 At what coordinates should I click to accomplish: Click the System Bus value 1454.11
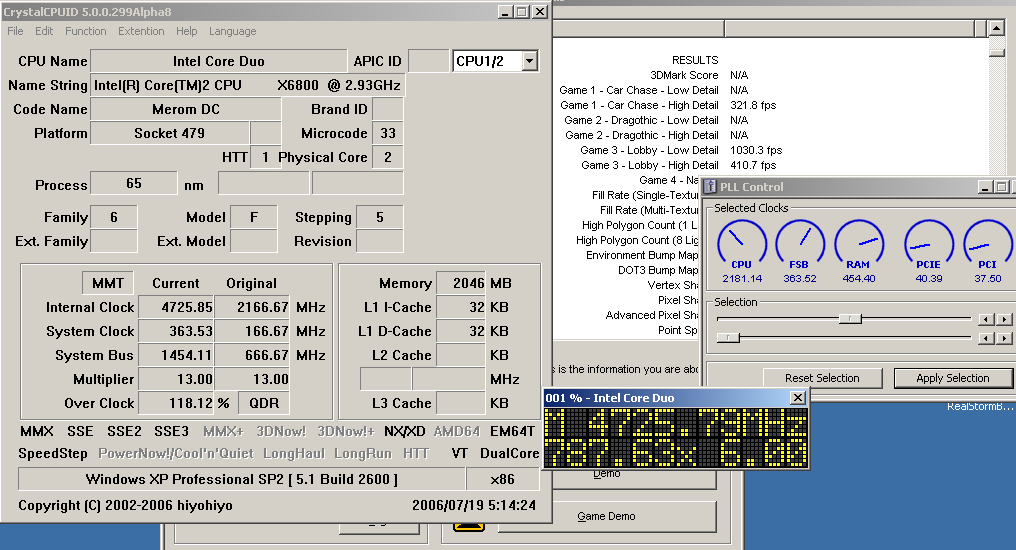(176, 355)
